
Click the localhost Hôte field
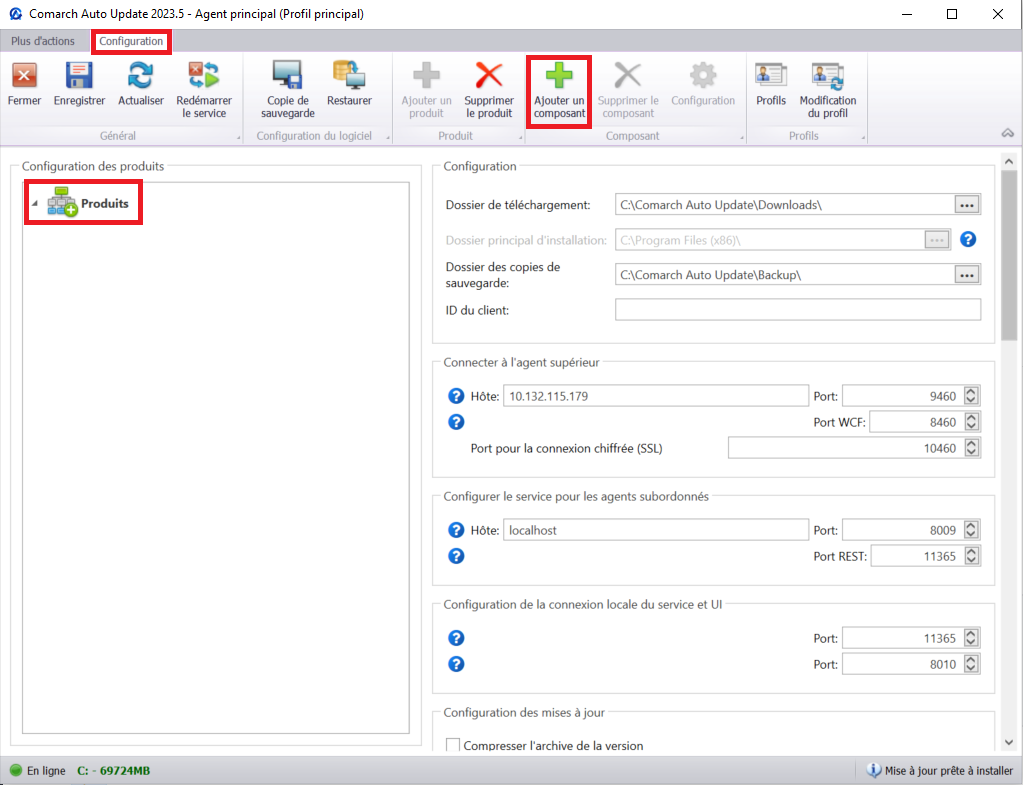click(x=656, y=530)
